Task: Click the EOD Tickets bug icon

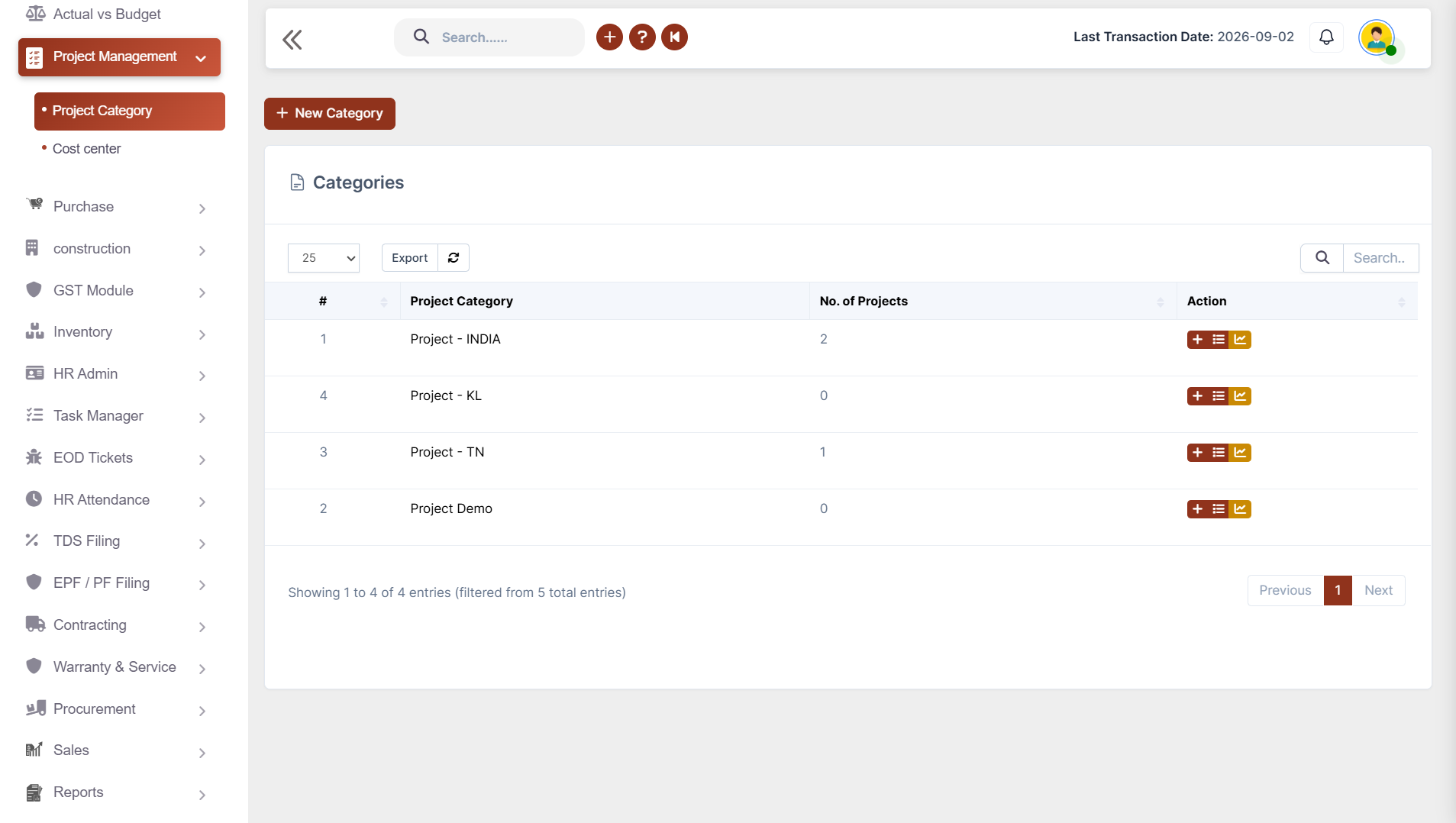Action: [x=34, y=457]
